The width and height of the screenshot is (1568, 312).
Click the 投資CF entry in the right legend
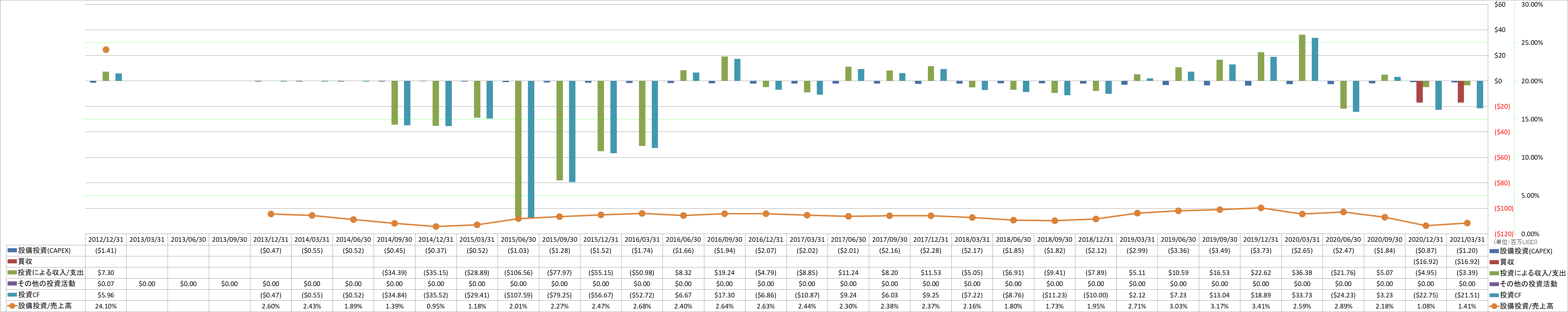click(x=1511, y=295)
